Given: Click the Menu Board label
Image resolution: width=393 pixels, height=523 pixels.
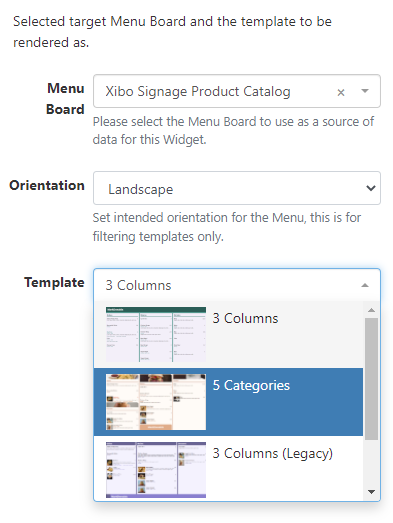Looking at the screenshot, I should pyautogui.click(x=65, y=99).
